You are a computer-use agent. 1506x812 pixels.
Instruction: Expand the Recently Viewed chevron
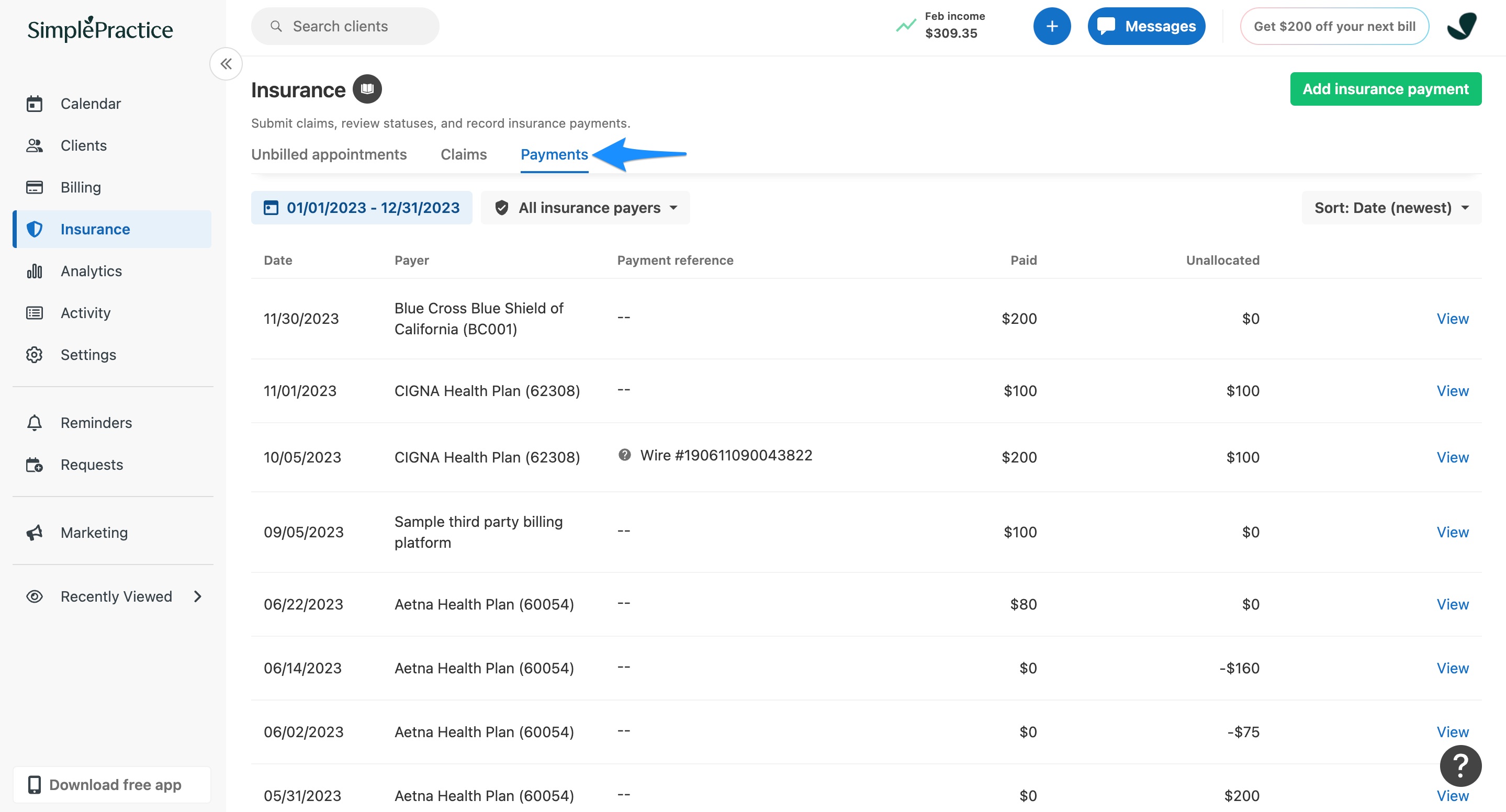point(198,596)
